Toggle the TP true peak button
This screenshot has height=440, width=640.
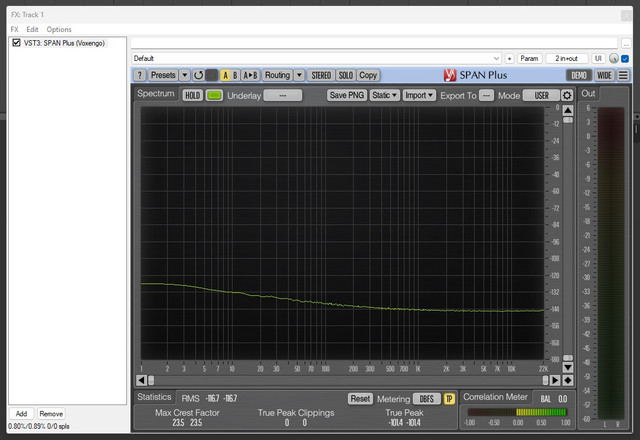(x=449, y=399)
